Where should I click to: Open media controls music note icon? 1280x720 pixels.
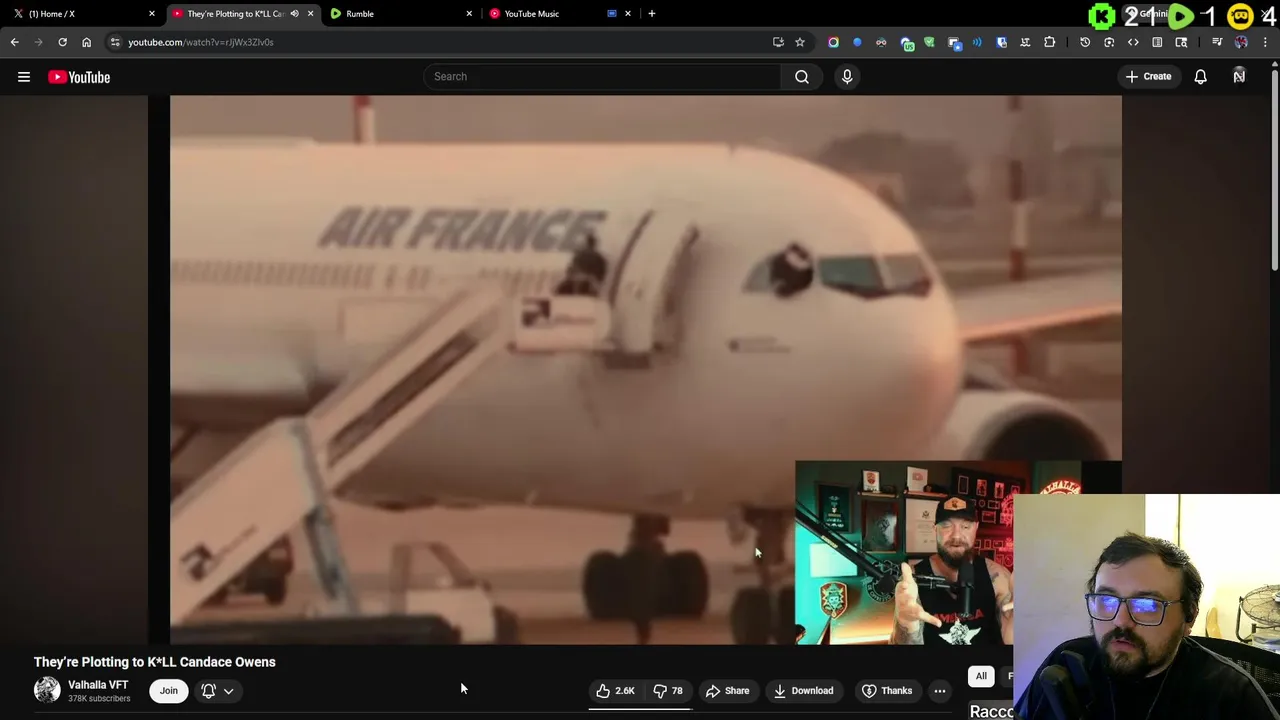coord(1217,42)
